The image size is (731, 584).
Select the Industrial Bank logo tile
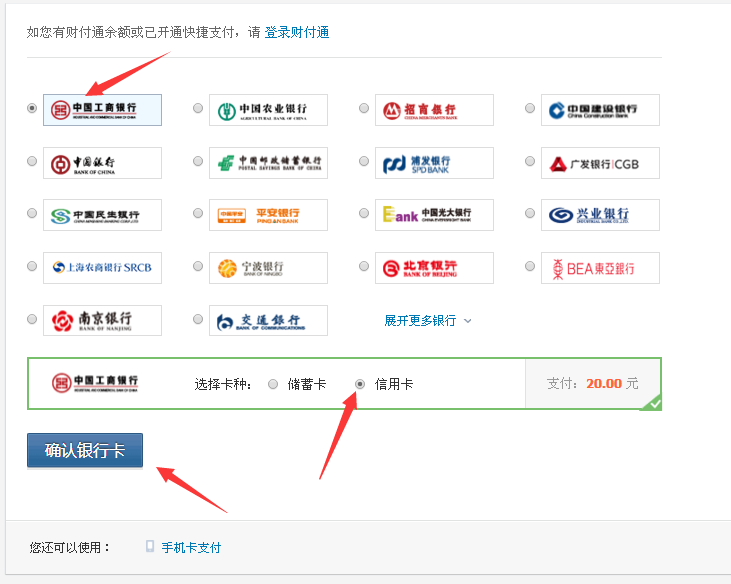[x=600, y=215]
